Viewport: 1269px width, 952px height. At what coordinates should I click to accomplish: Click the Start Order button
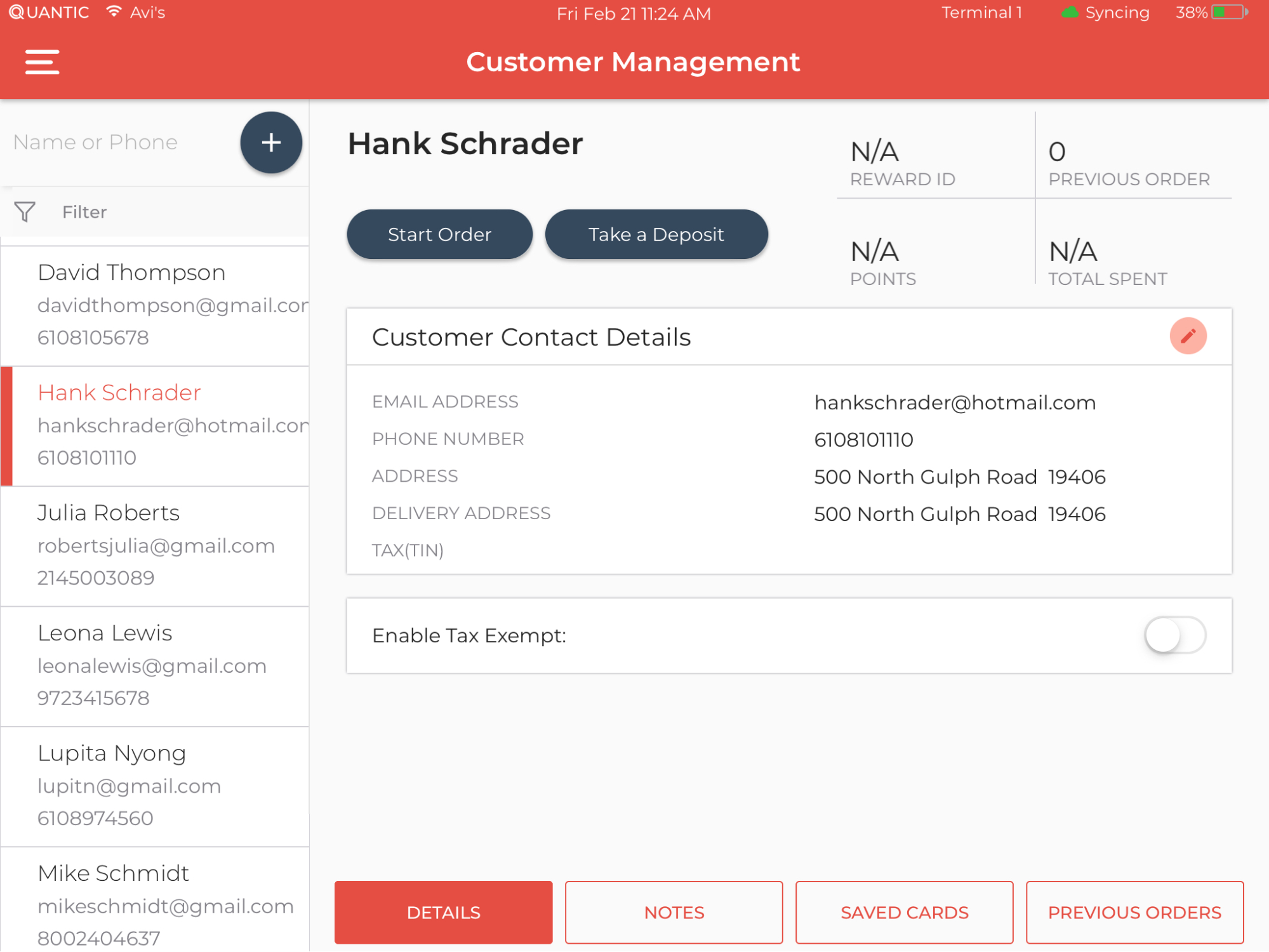[x=439, y=234]
